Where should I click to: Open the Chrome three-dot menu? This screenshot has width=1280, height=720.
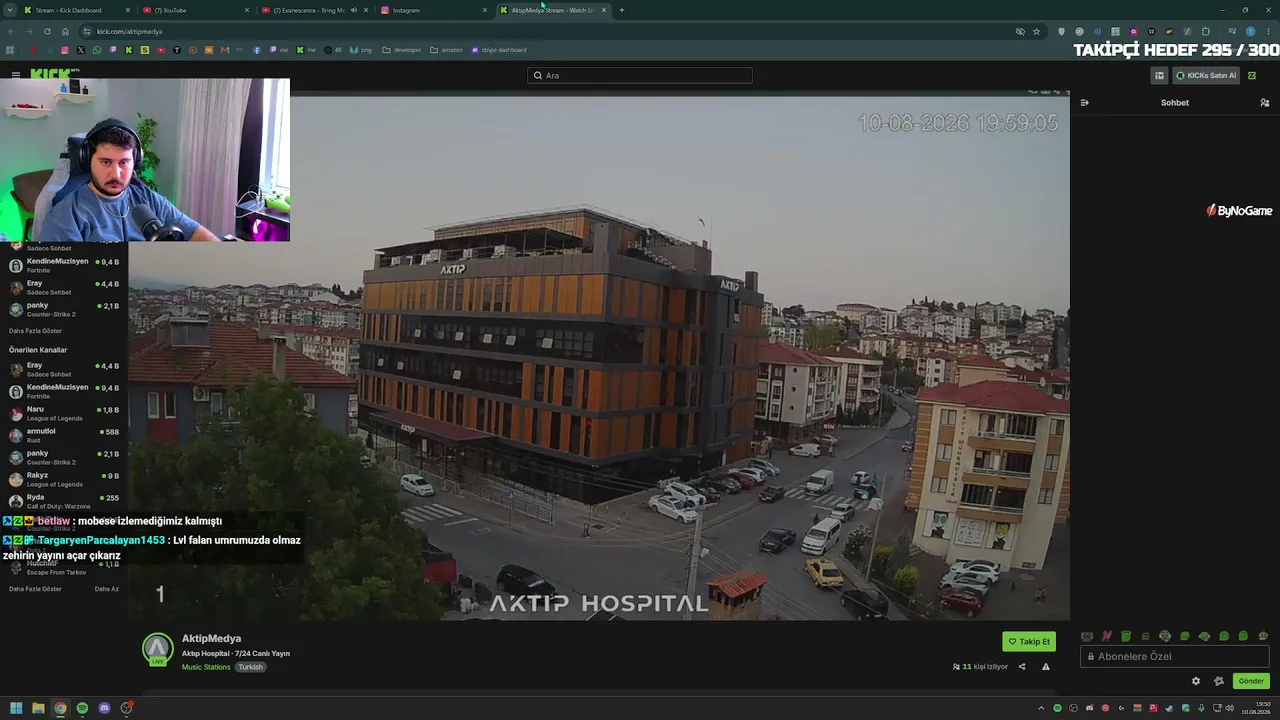(x=1268, y=31)
